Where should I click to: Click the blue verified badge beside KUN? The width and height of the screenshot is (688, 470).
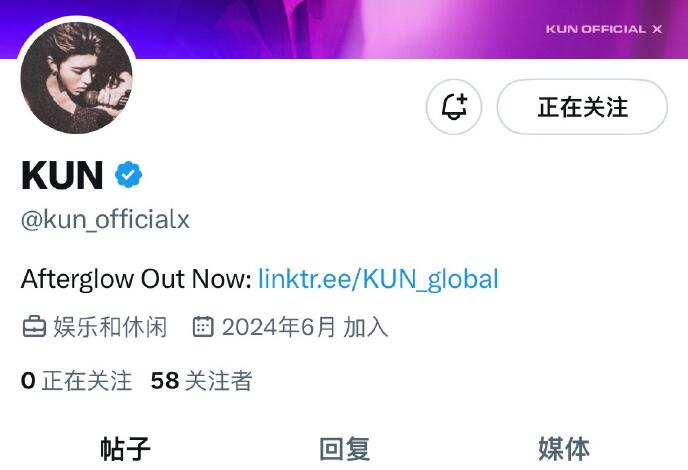click(x=128, y=175)
